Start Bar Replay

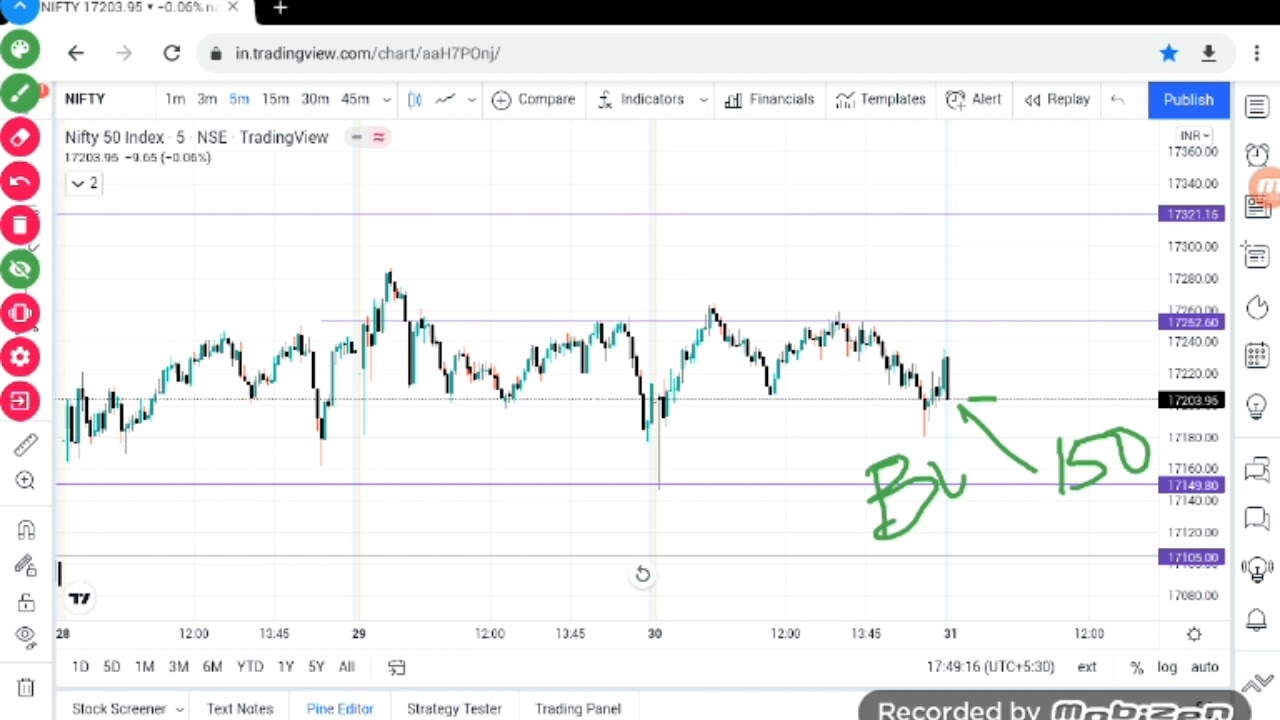point(1056,99)
